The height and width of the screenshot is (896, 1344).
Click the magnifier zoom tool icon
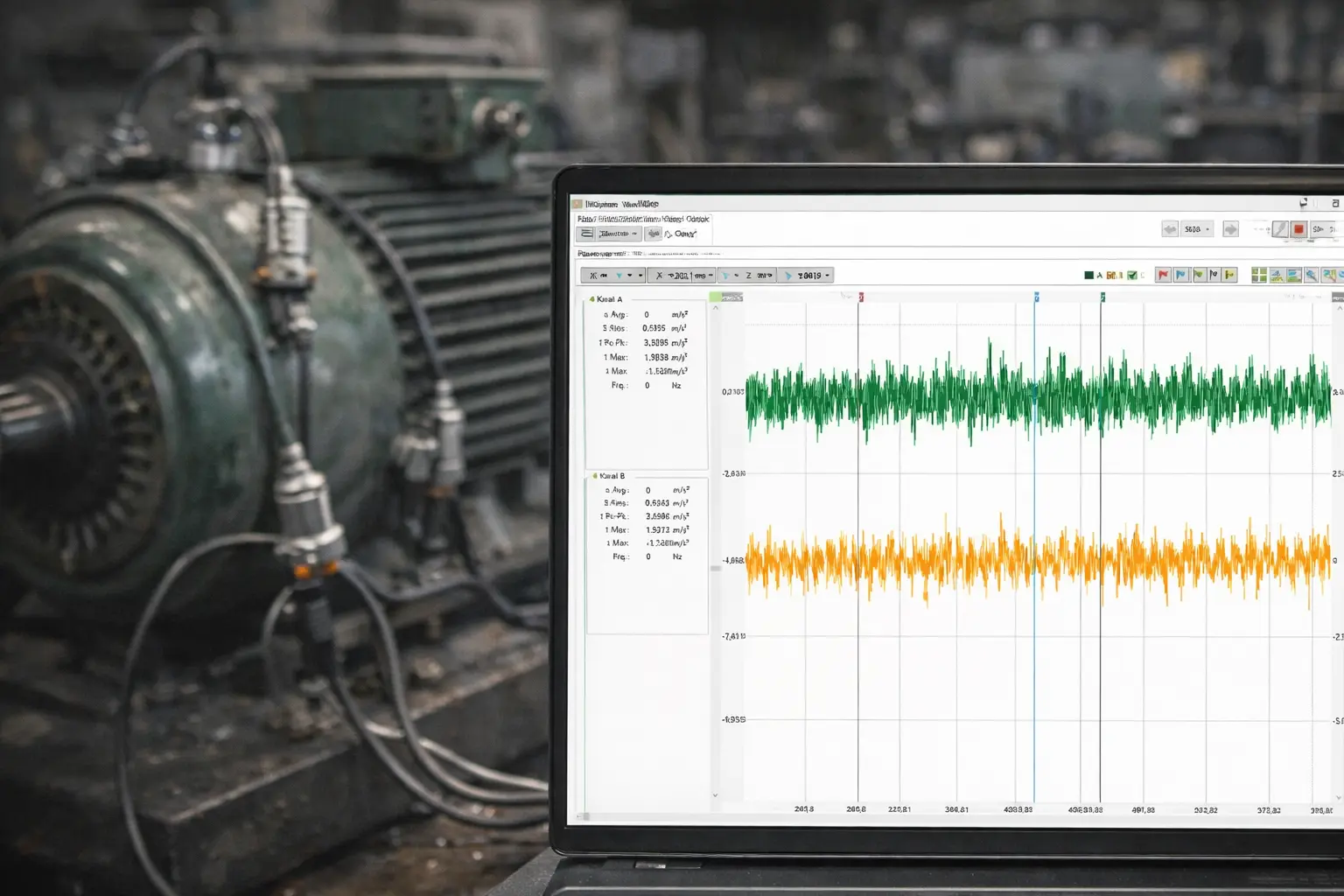pos(1311,275)
